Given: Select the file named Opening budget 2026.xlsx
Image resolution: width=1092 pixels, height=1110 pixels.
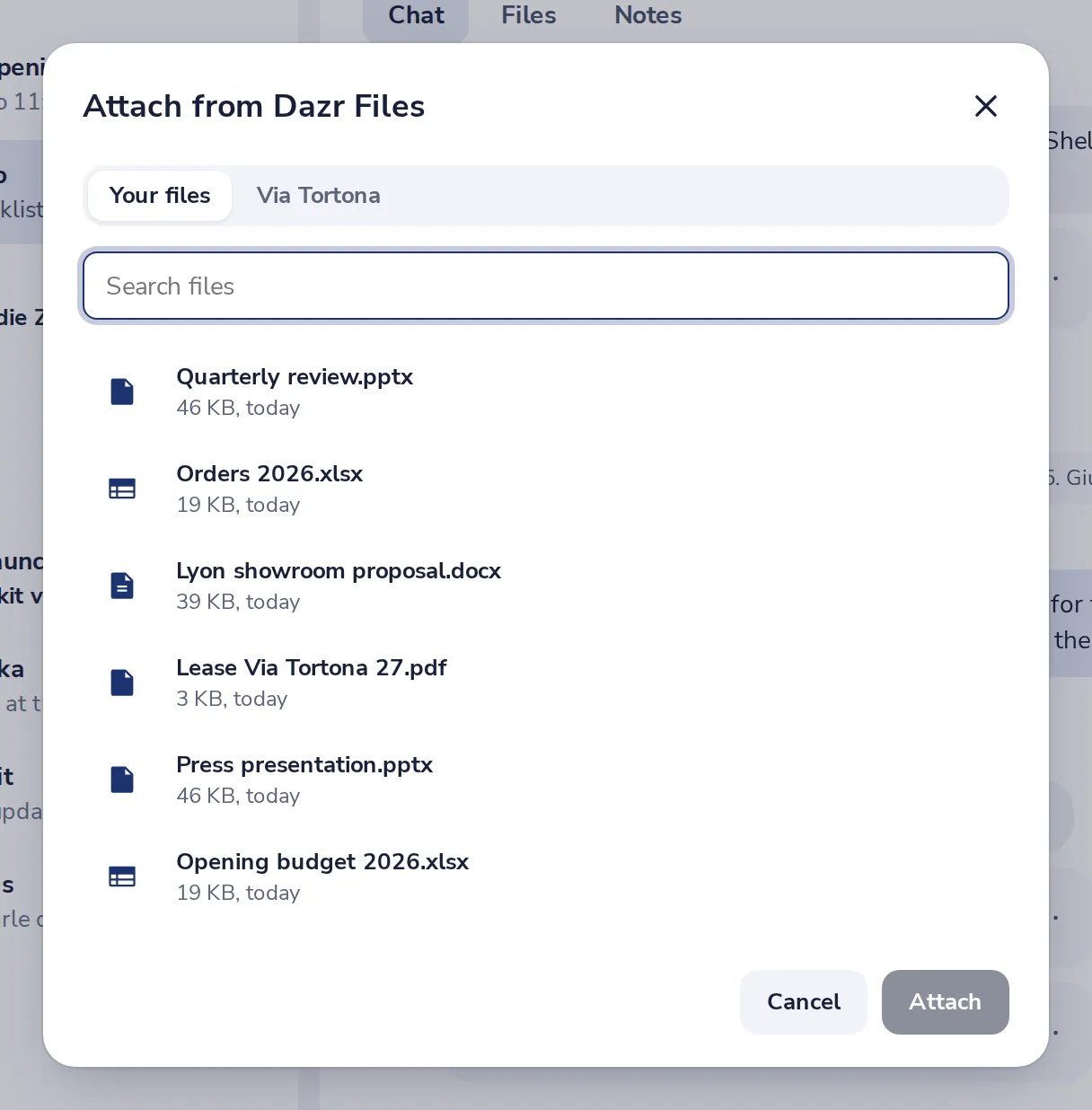Looking at the screenshot, I should pos(546,877).
